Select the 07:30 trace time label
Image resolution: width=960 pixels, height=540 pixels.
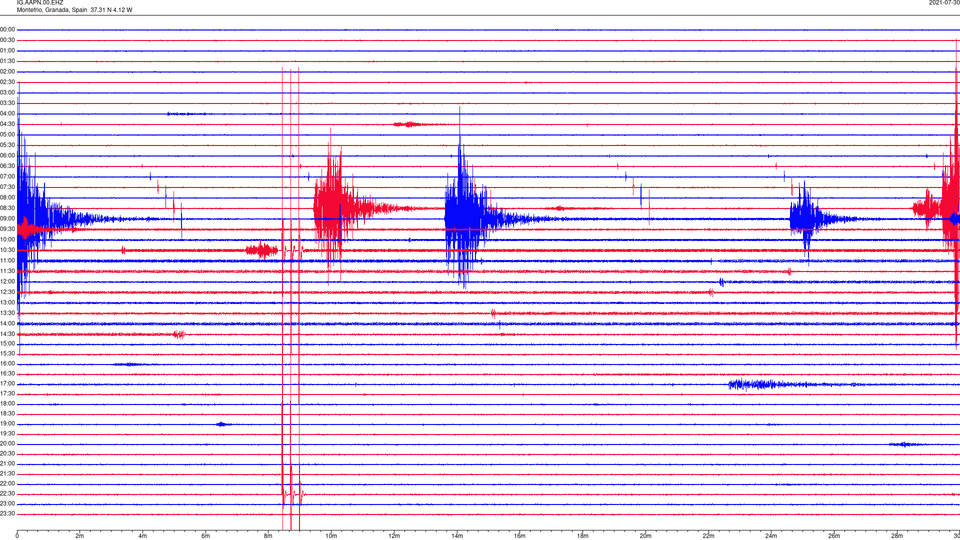[x=7, y=187]
